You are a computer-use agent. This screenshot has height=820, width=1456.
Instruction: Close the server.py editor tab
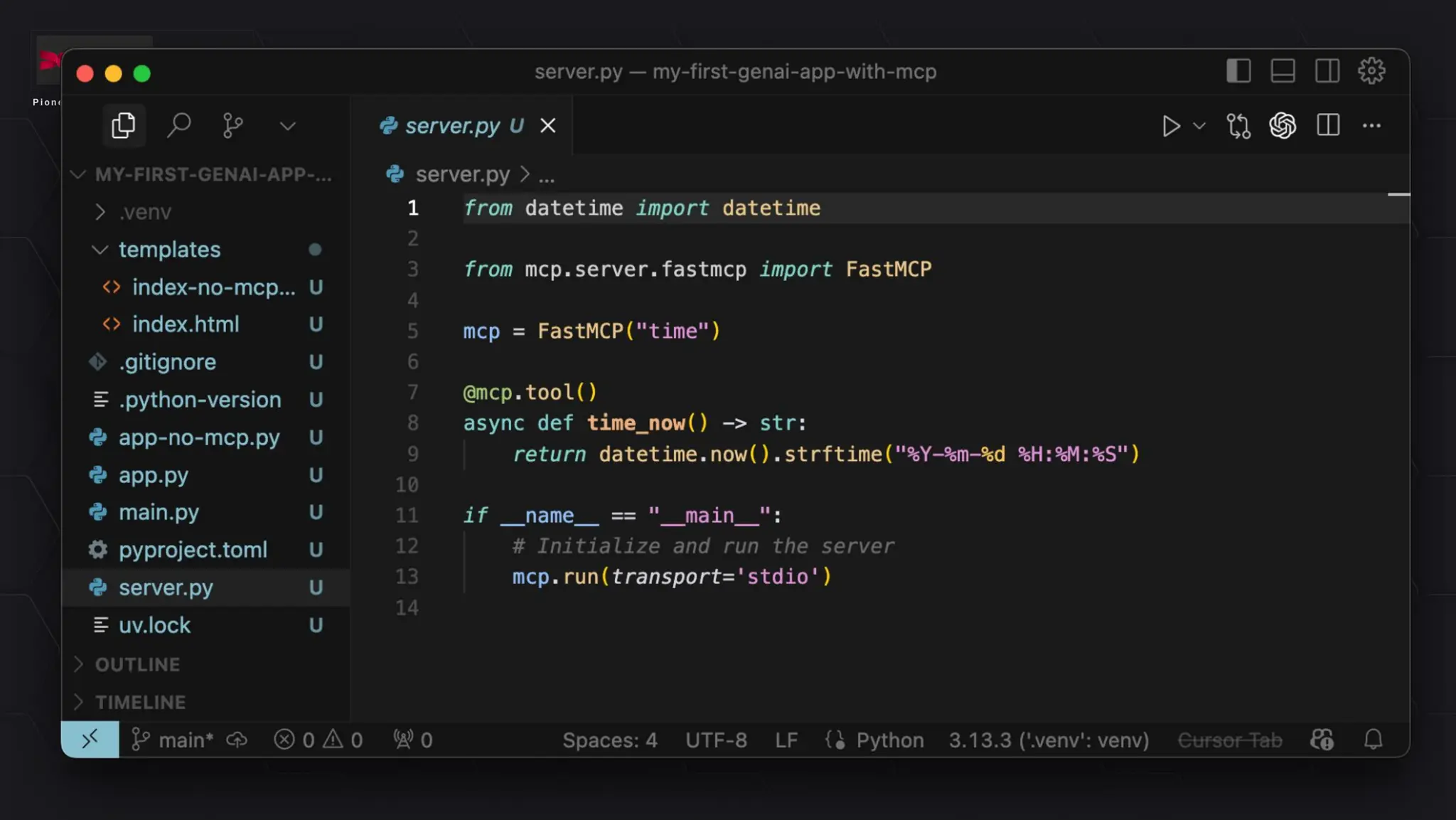point(547,126)
